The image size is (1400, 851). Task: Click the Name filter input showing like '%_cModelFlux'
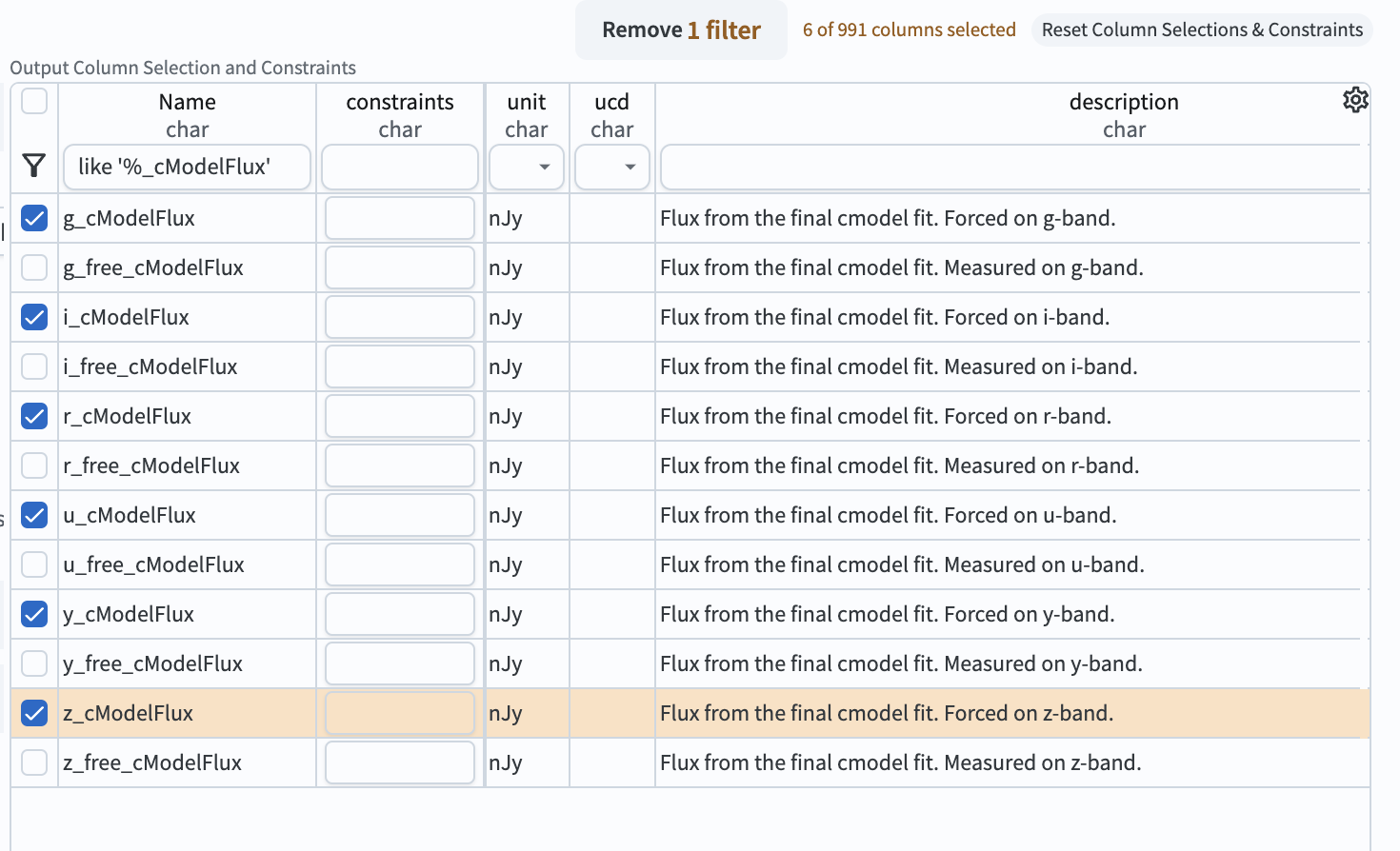[x=187, y=167]
